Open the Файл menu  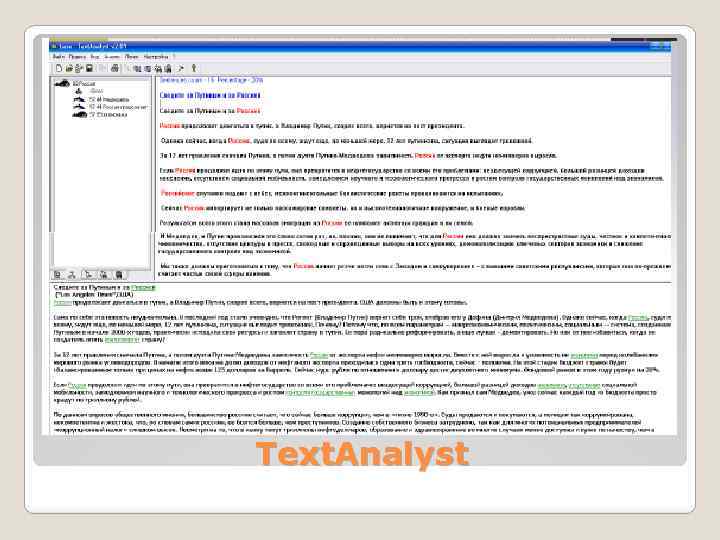(x=59, y=57)
